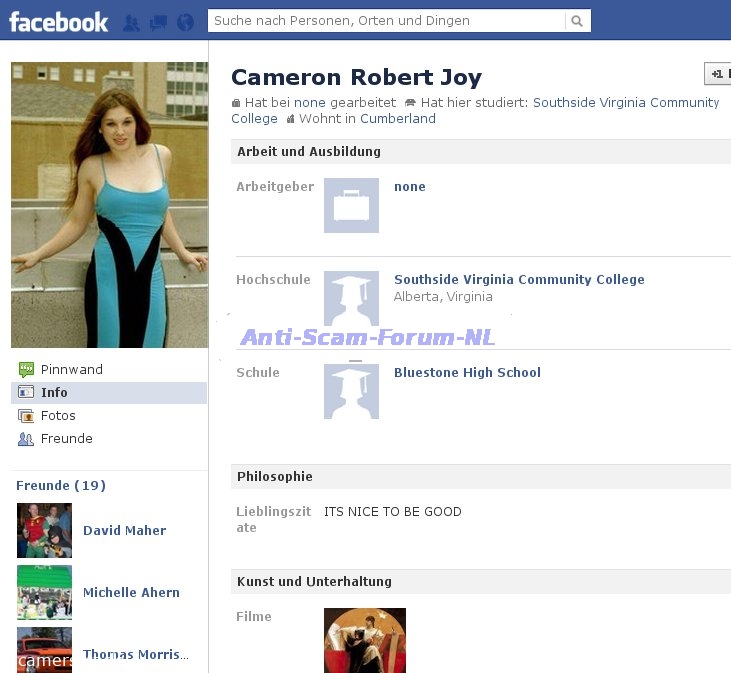Open Fotos in the sidebar
Image resolution: width=731 pixels, height=673 pixels.
pos(58,415)
